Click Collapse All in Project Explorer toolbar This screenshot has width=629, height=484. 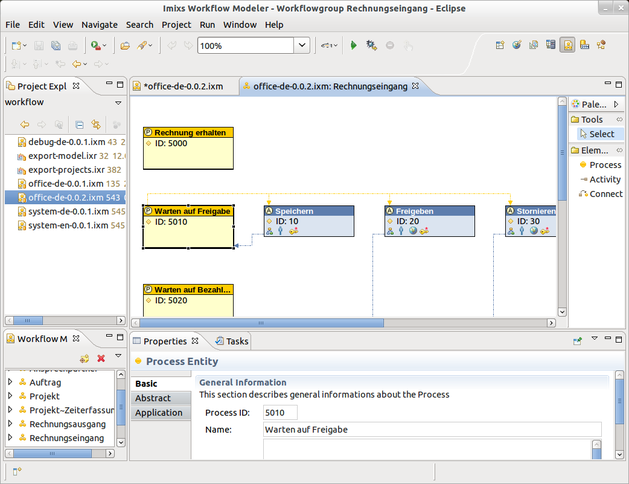click(80, 125)
